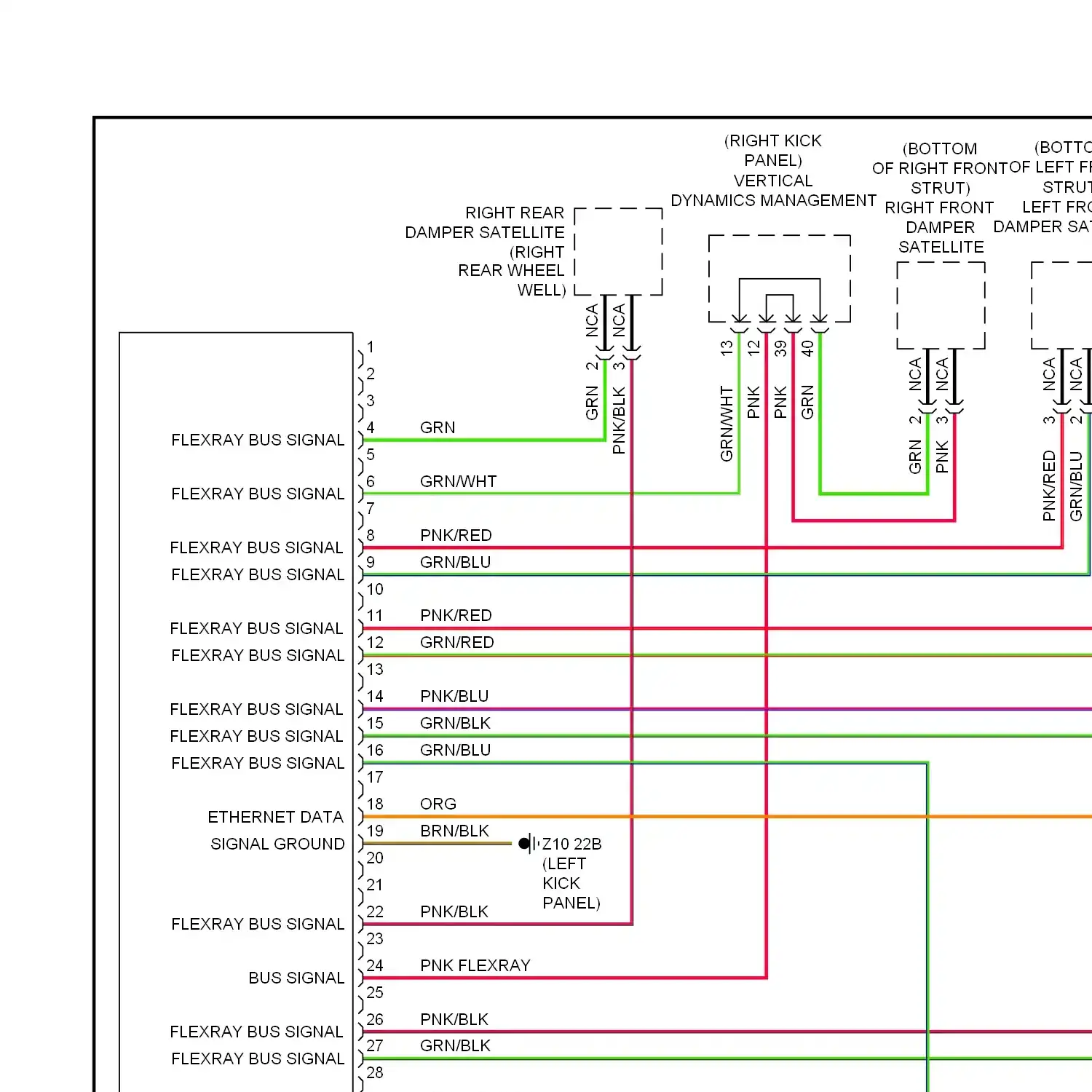Image resolution: width=1092 pixels, height=1092 pixels.
Task: Select the Vertical Dynamics Management module box
Action: (780, 278)
